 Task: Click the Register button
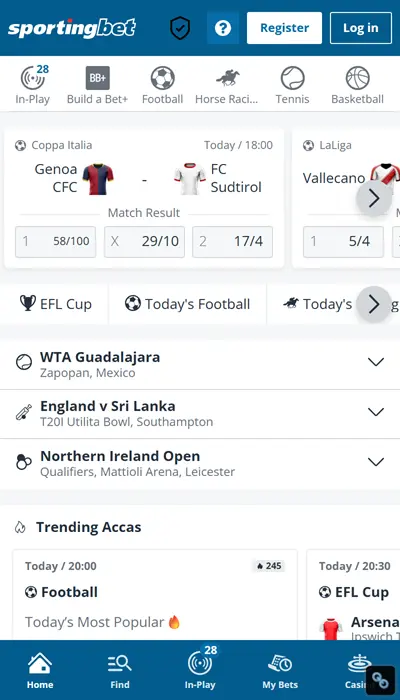(284, 28)
